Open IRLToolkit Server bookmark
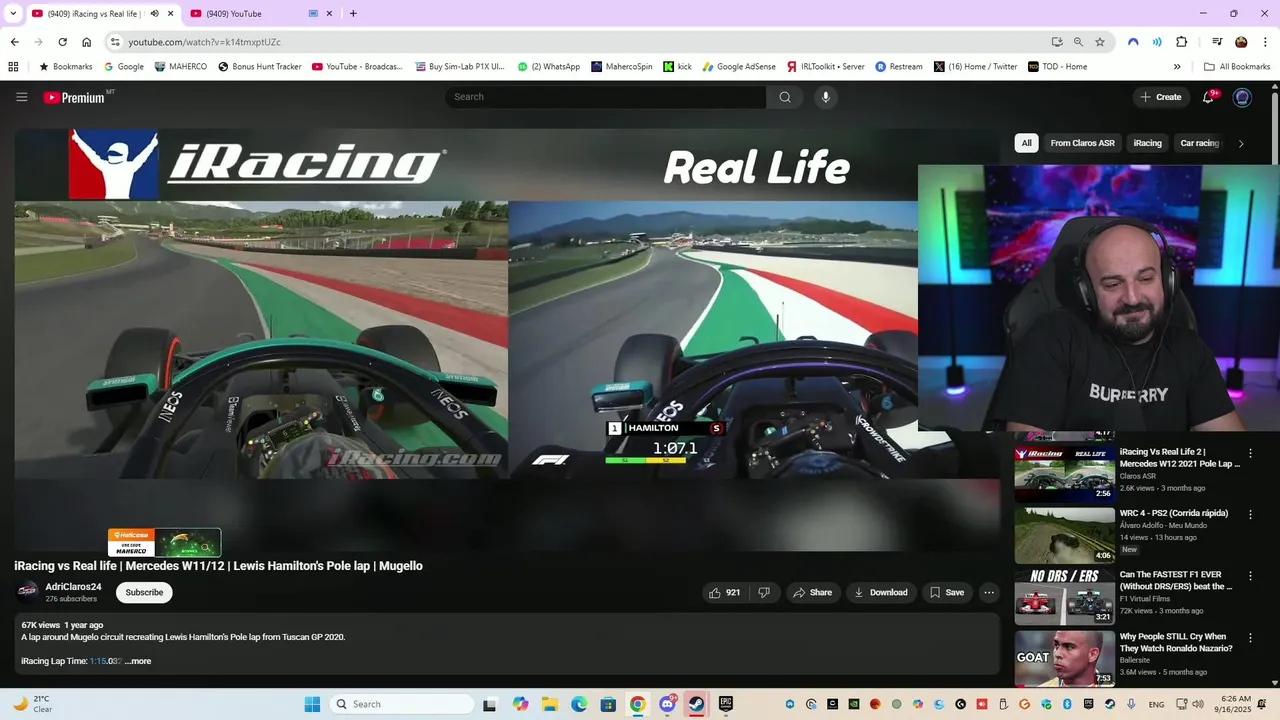This screenshot has height=720, width=1280. (x=826, y=67)
